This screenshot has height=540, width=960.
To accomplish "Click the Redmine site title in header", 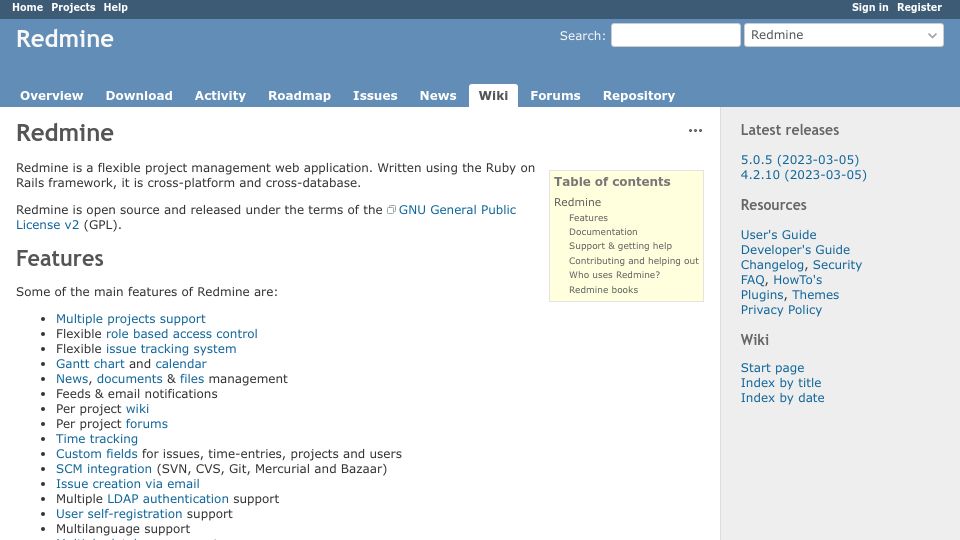I will coord(65,39).
